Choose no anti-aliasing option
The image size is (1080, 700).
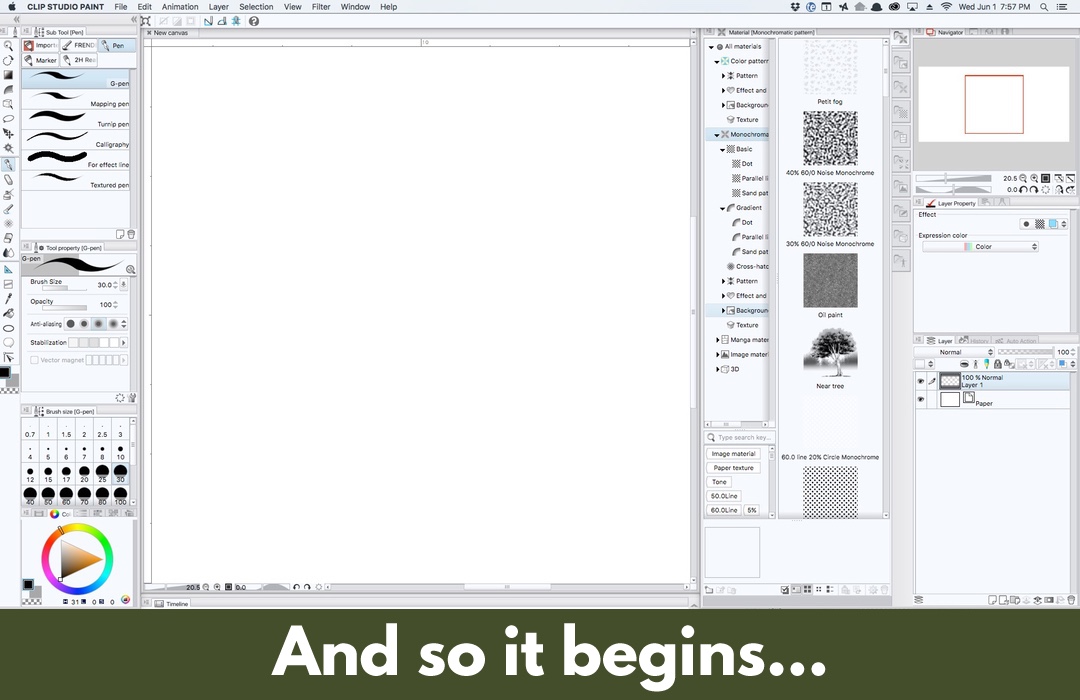70,323
